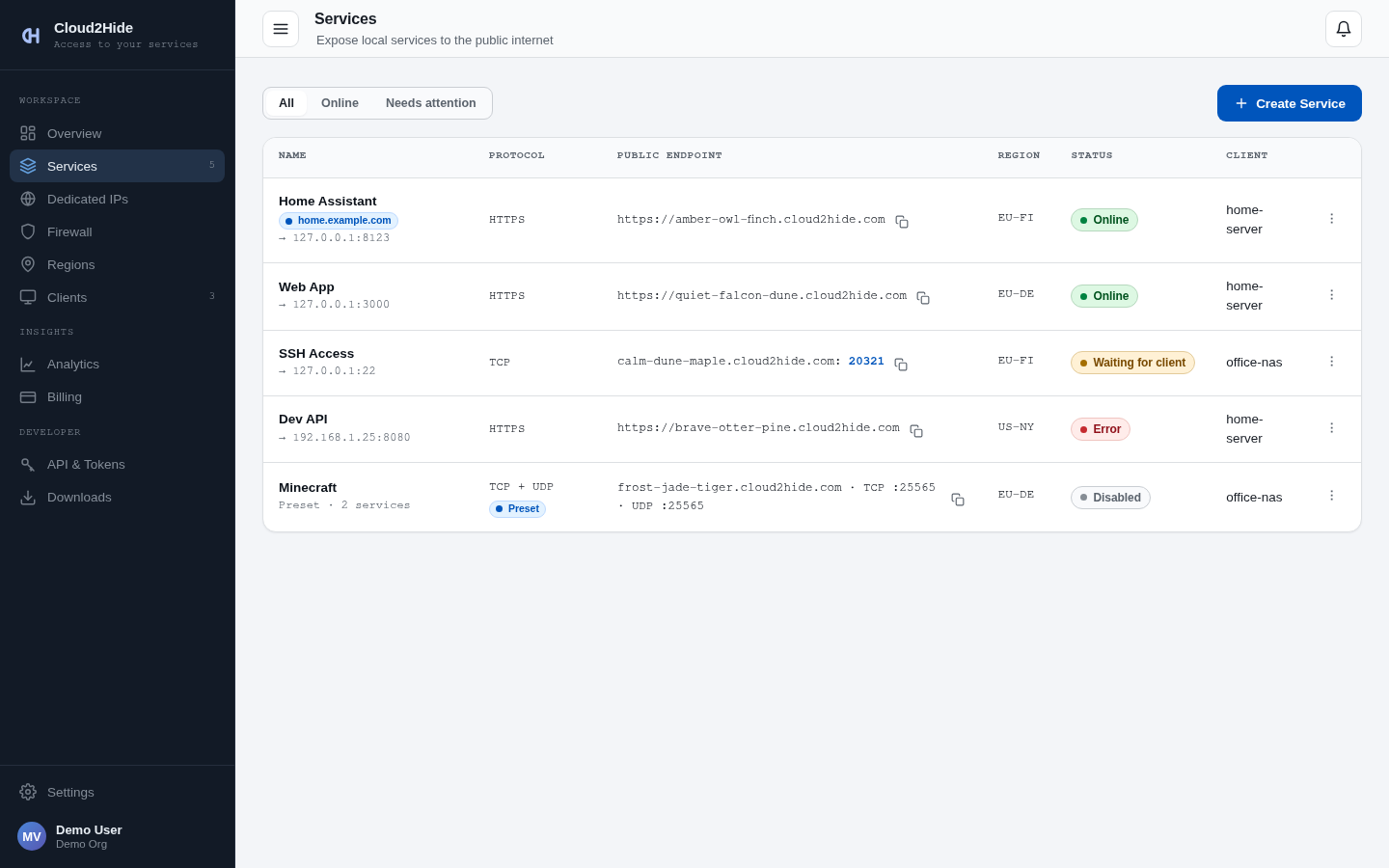Copy the quiet-falcon-dune endpoint URL
Image resolution: width=1389 pixels, height=868 pixels.
click(923, 298)
